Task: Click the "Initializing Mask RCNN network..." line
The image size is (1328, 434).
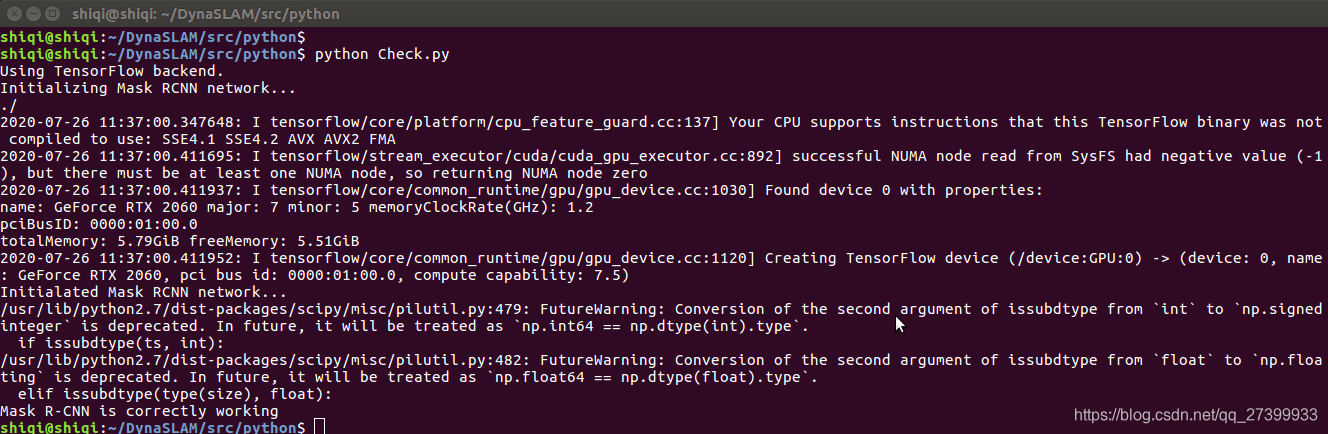Action: (x=148, y=88)
